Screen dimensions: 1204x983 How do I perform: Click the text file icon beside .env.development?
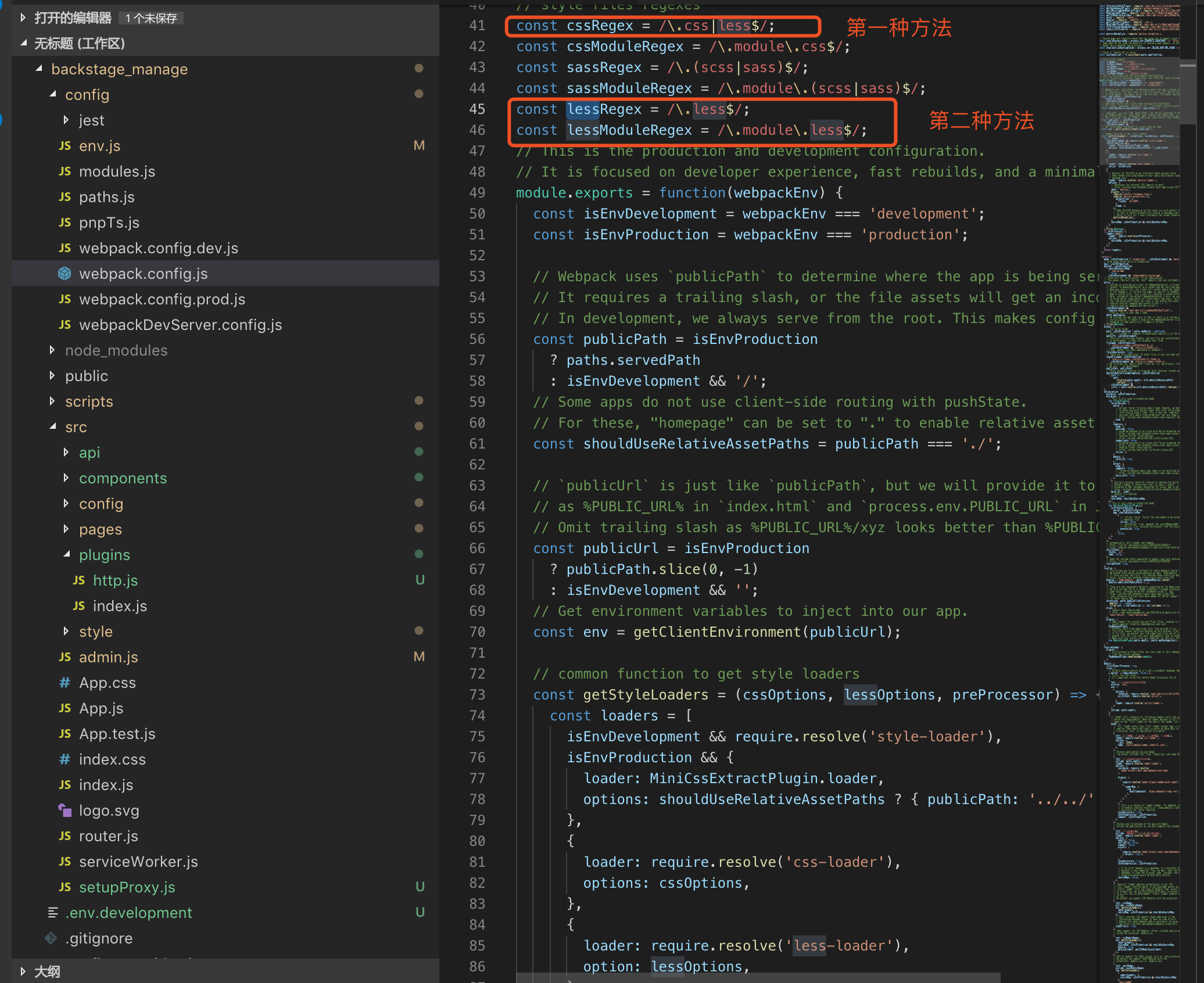pyautogui.click(x=53, y=913)
